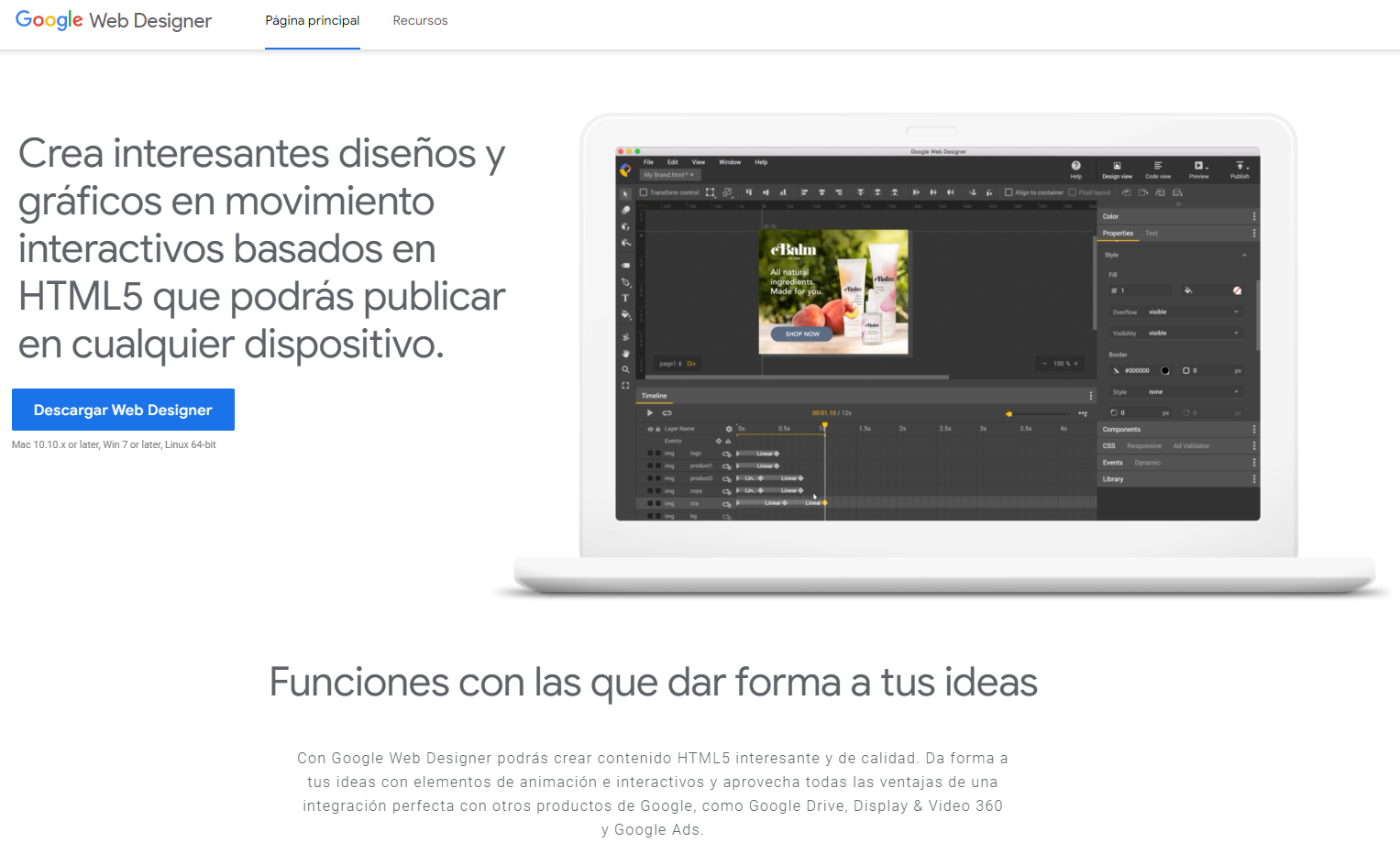Open the border Style none dropdown
Viewport: 1400px width, 843px height.
click(x=1177, y=392)
